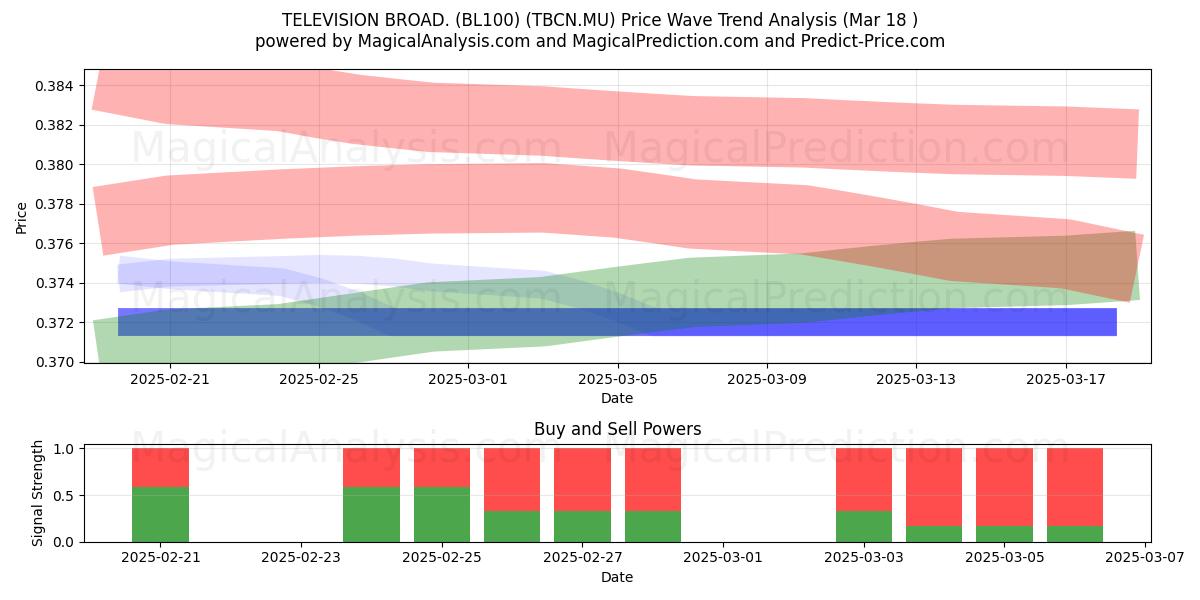The height and width of the screenshot is (600, 1200).
Task: Click 2025-02-21 tick under Buy and Sell Powers
Action: click(161, 559)
